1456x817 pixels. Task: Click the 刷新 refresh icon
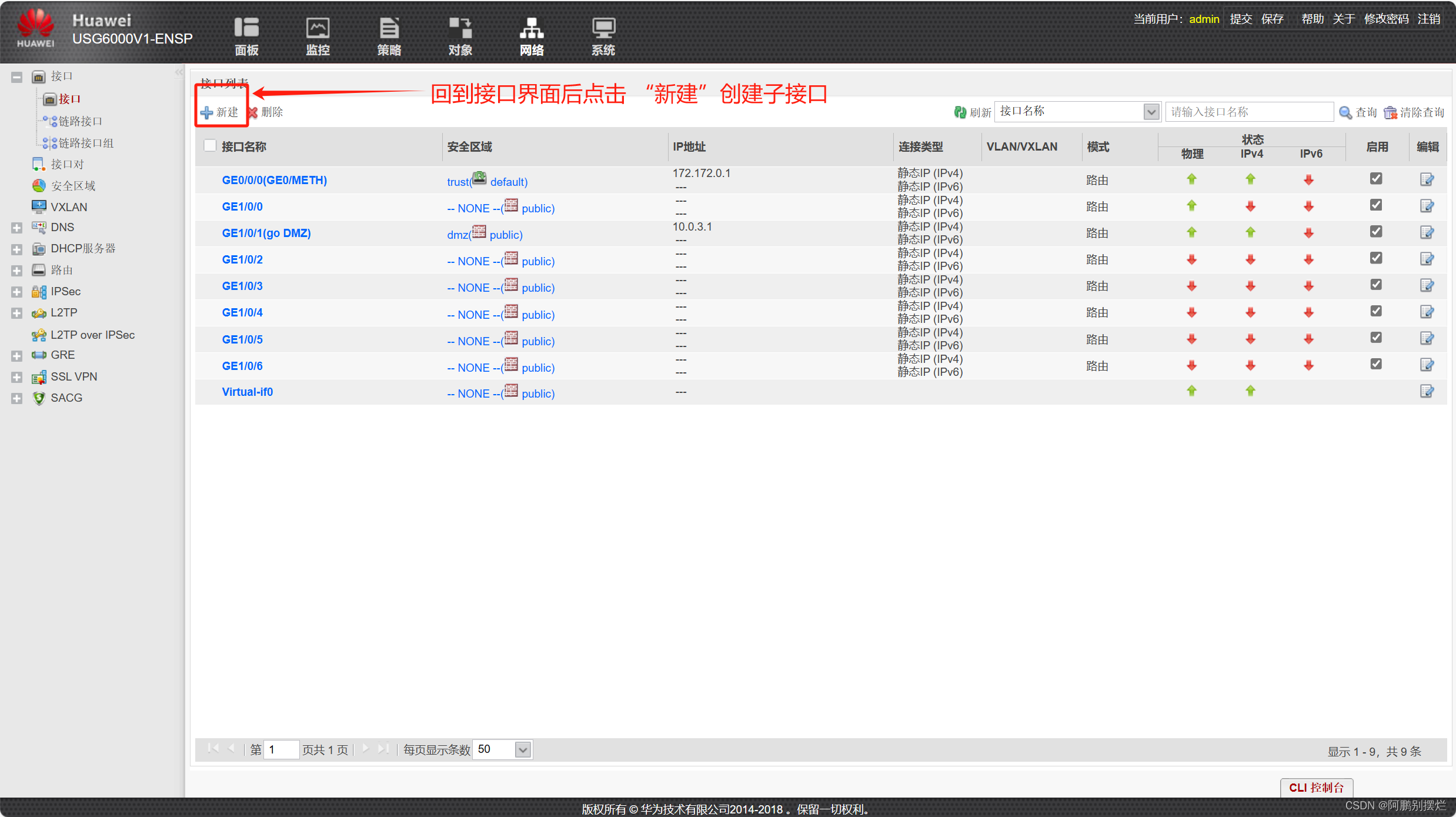(960, 112)
